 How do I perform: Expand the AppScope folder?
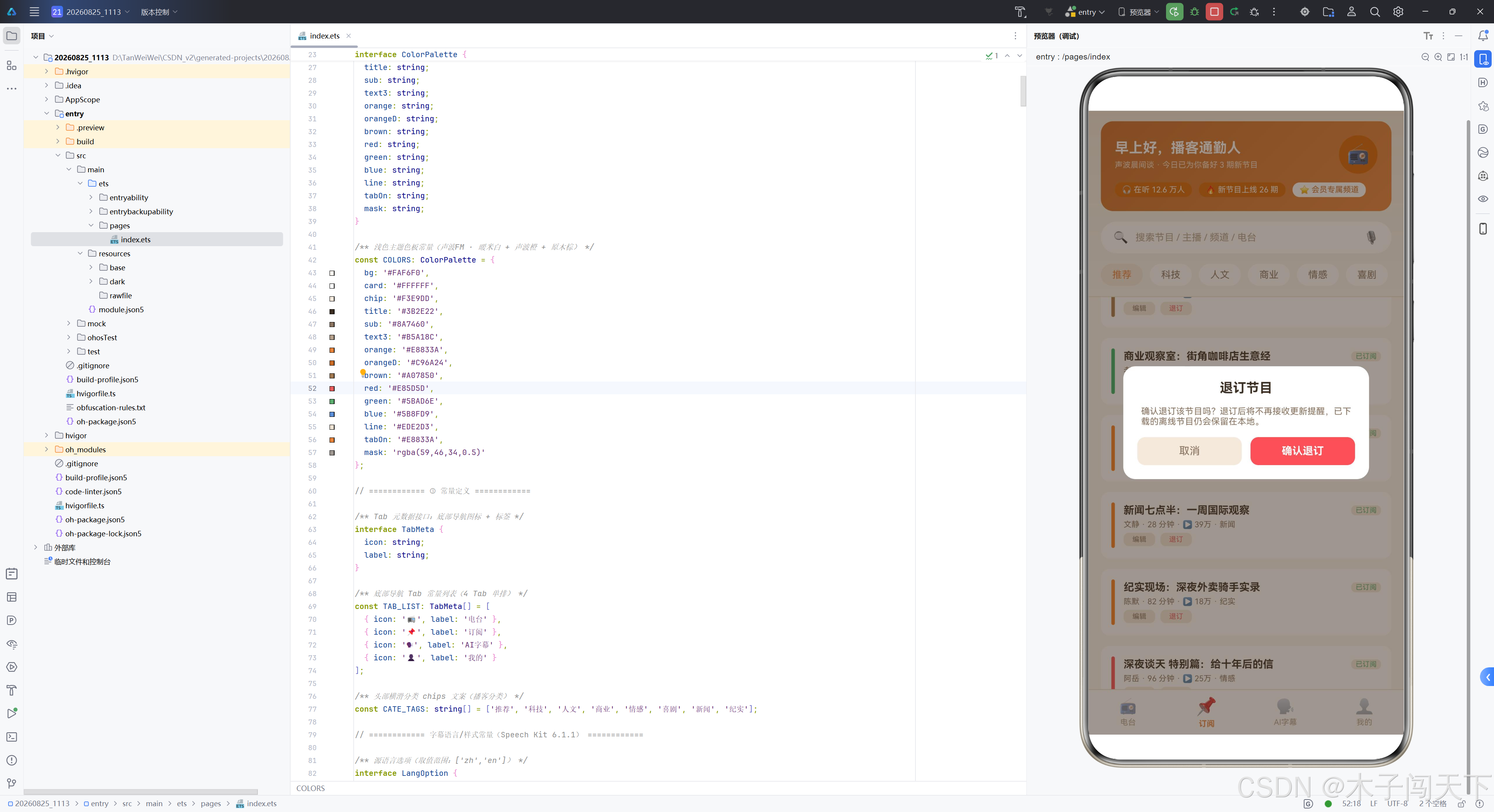click(x=46, y=100)
